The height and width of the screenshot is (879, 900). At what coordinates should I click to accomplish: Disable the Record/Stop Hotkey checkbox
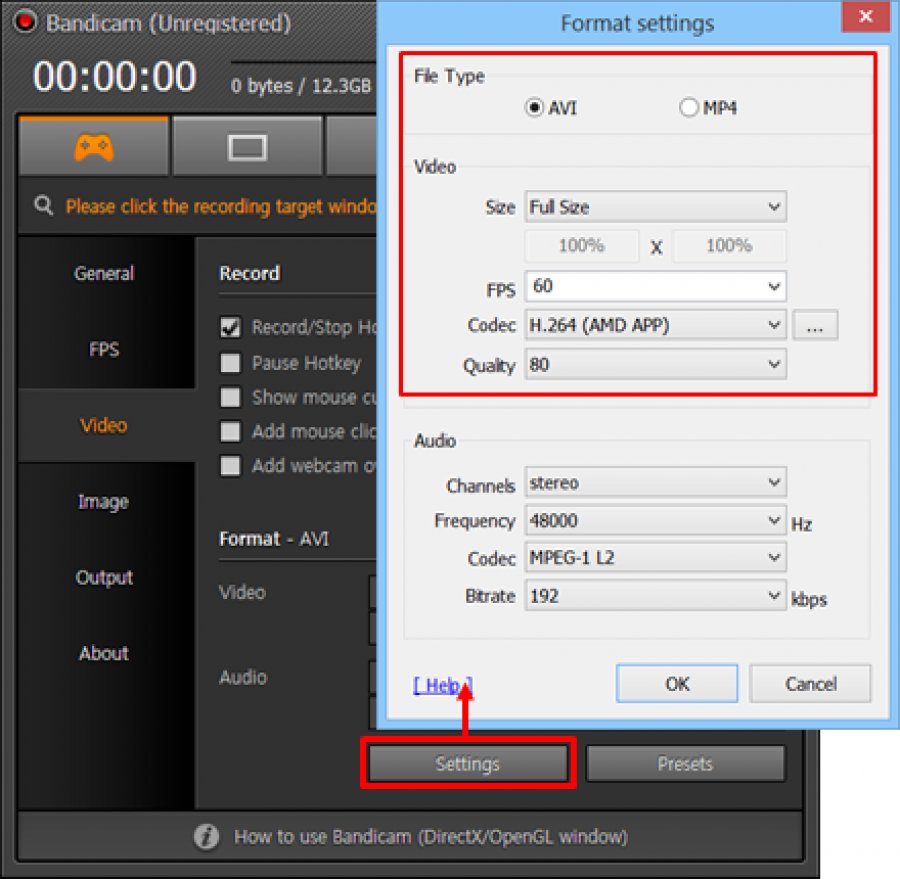[x=231, y=327]
